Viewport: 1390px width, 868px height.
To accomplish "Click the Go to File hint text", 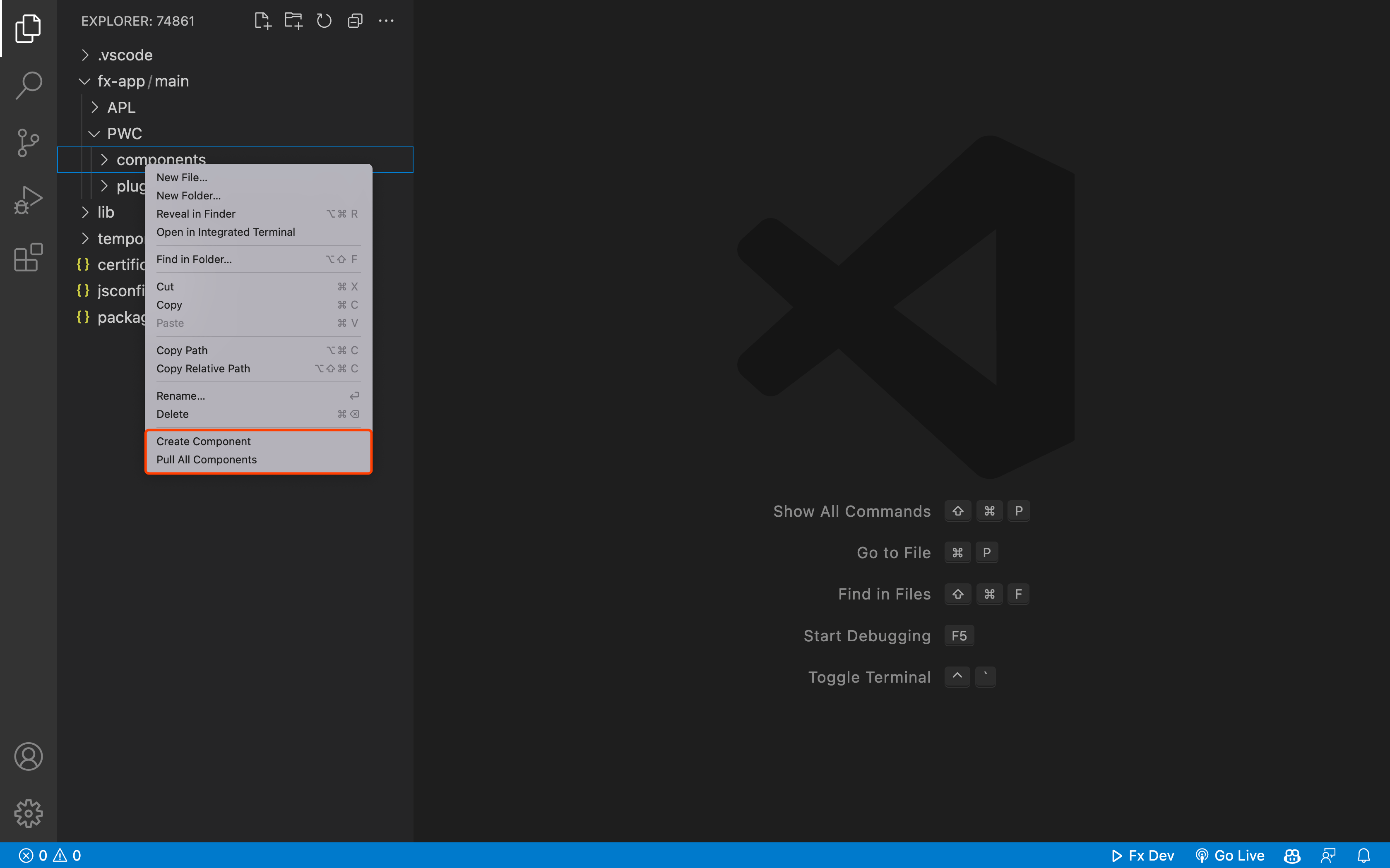I will [x=894, y=552].
